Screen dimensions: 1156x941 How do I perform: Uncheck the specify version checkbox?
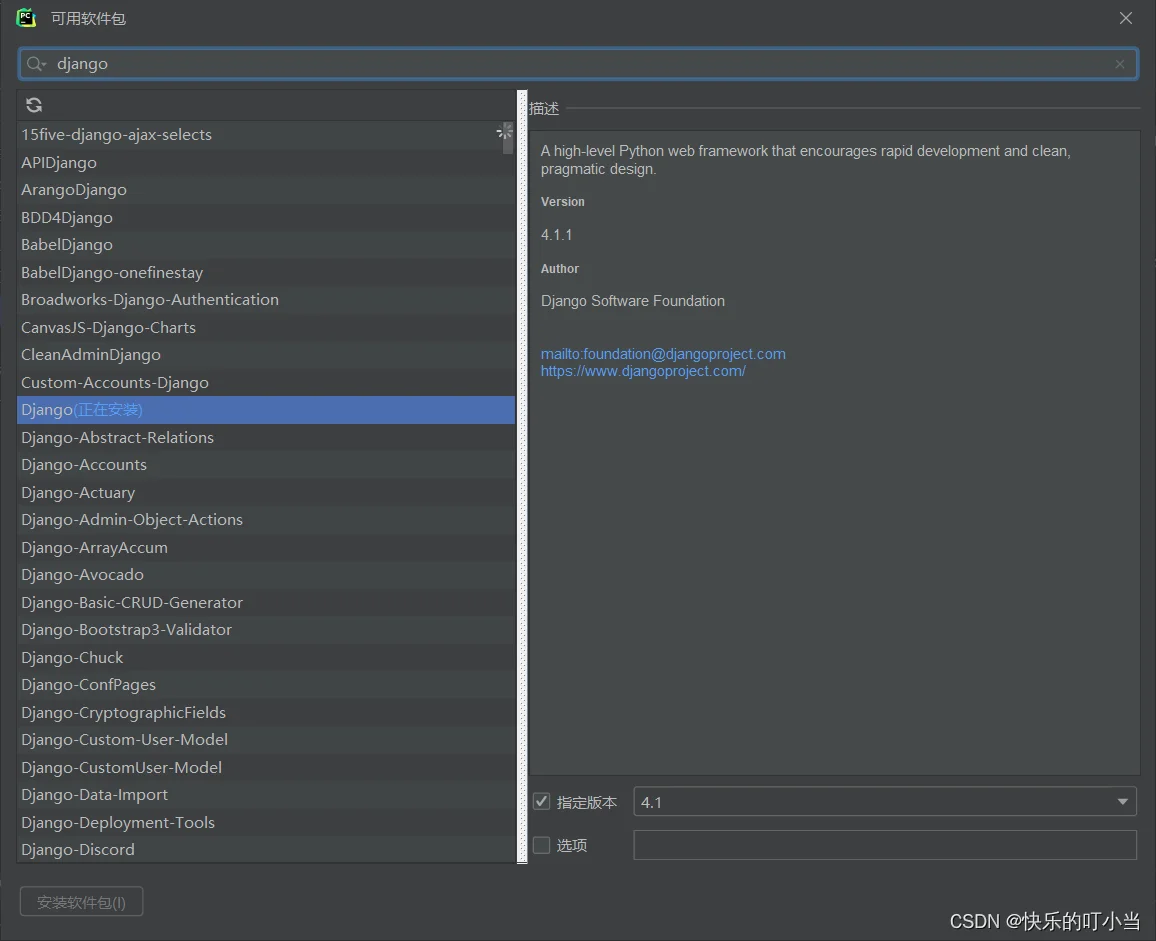click(542, 802)
